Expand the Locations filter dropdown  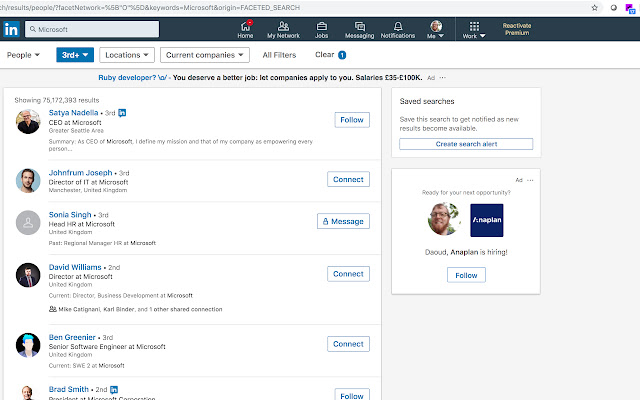(x=127, y=54)
